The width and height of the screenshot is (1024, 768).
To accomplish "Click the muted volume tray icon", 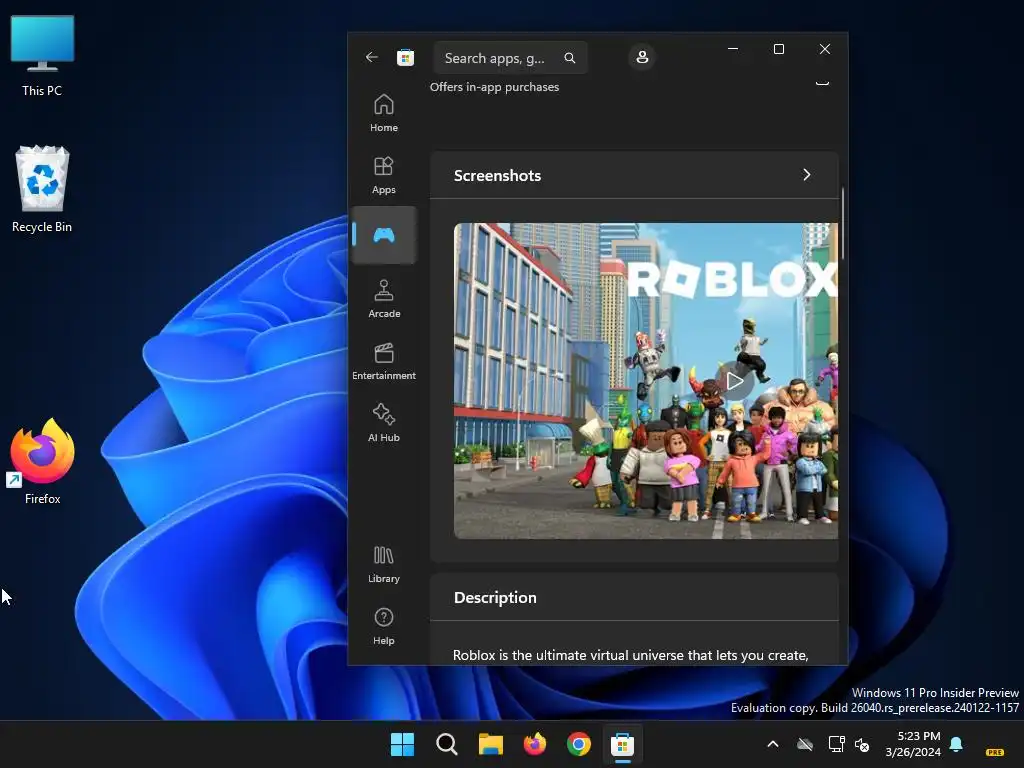I will [862, 744].
